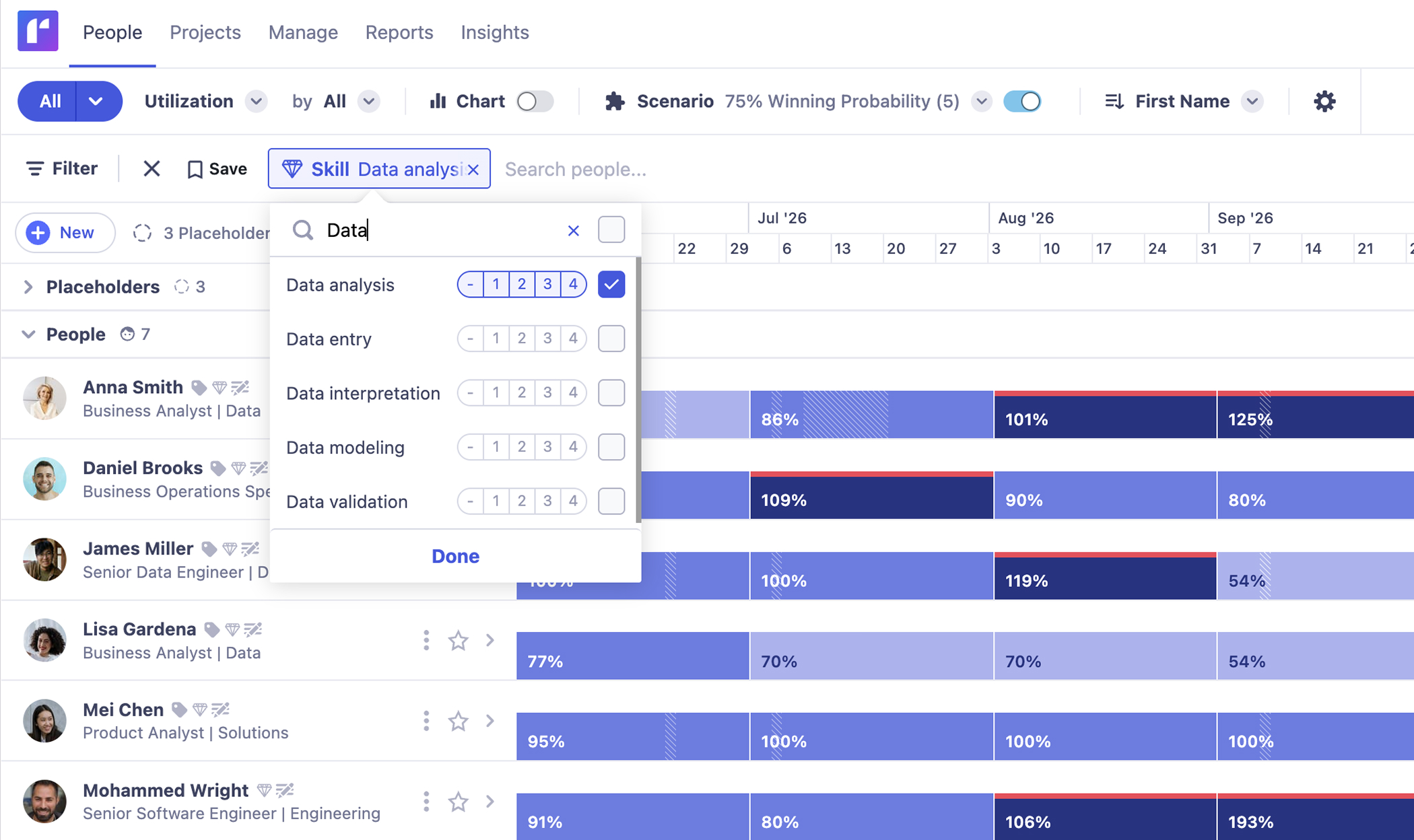Star Lisa Gardena as favorite
This screenshot has width=1414, height=840.
tap(458, 640)
